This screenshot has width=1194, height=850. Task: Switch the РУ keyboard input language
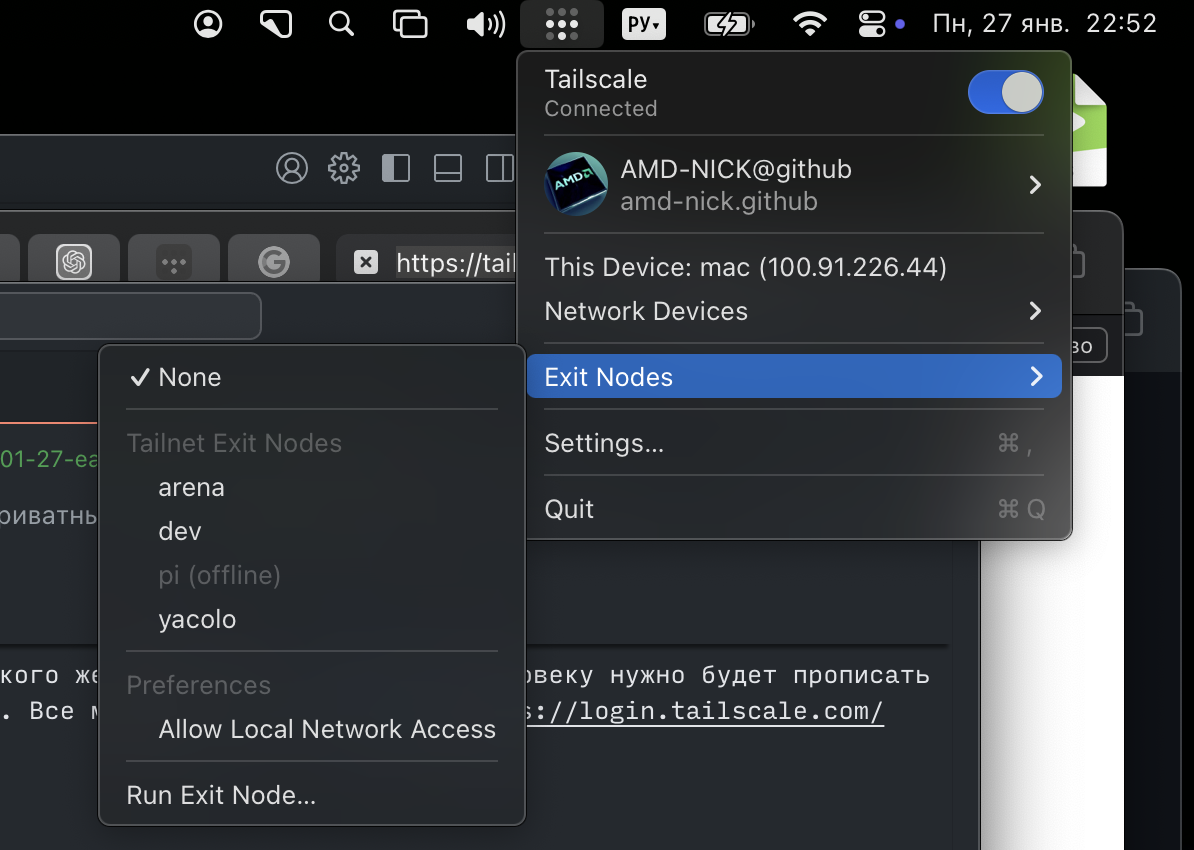[643, 24]
